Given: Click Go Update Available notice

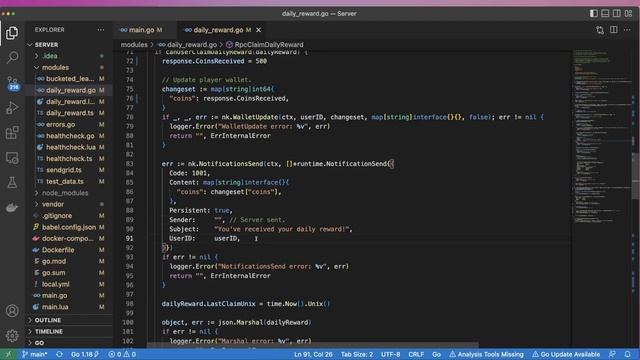Looking at the screenshot, I should point(566,354).
